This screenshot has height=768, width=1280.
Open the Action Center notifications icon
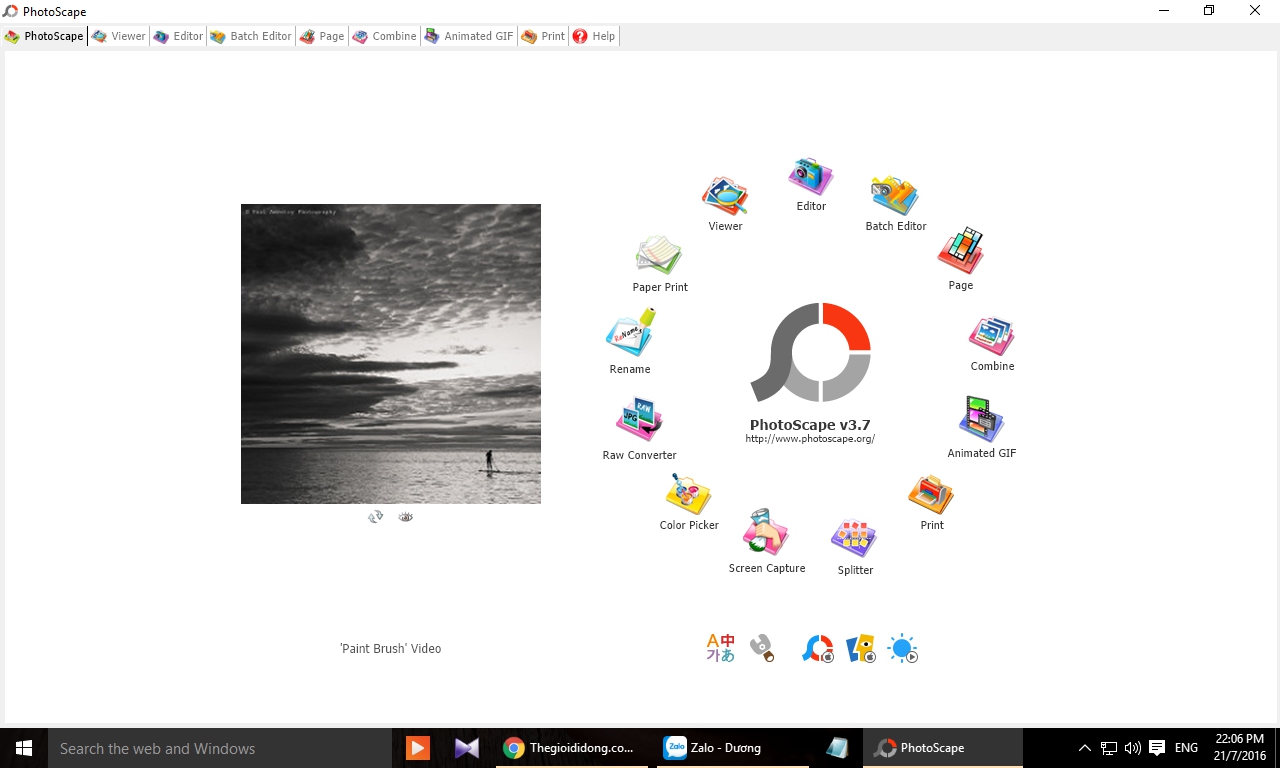(x=1157, y=748)
